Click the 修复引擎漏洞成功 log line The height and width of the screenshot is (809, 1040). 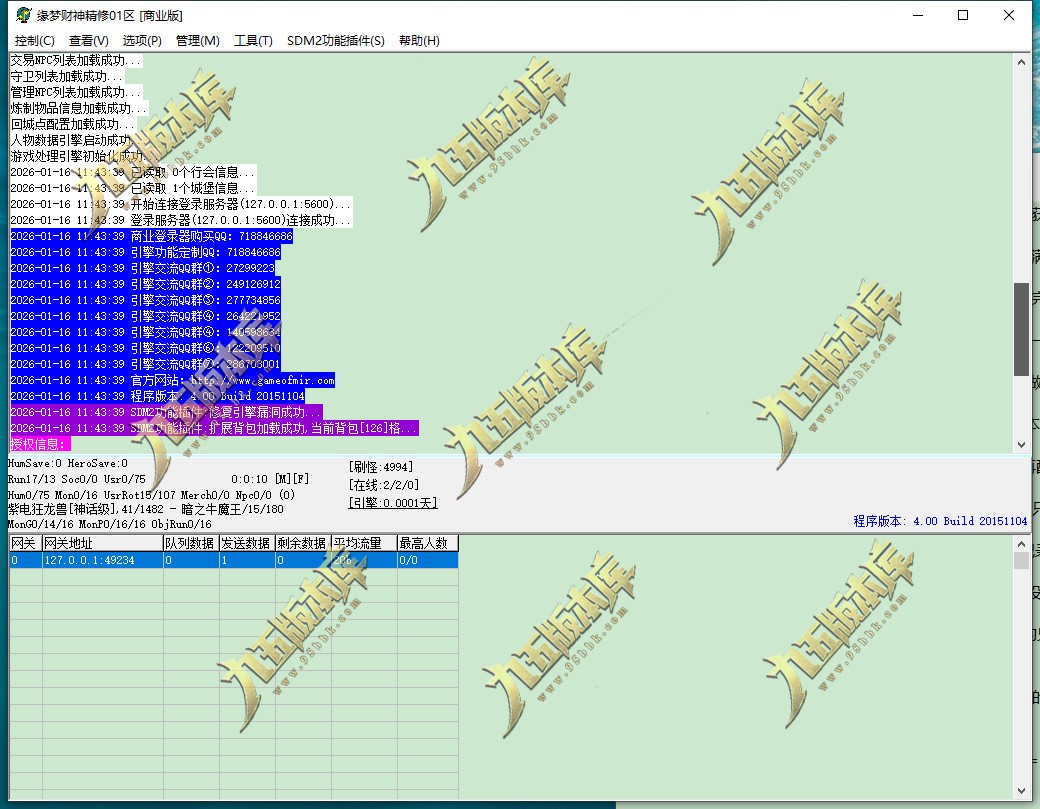[166, 412]
